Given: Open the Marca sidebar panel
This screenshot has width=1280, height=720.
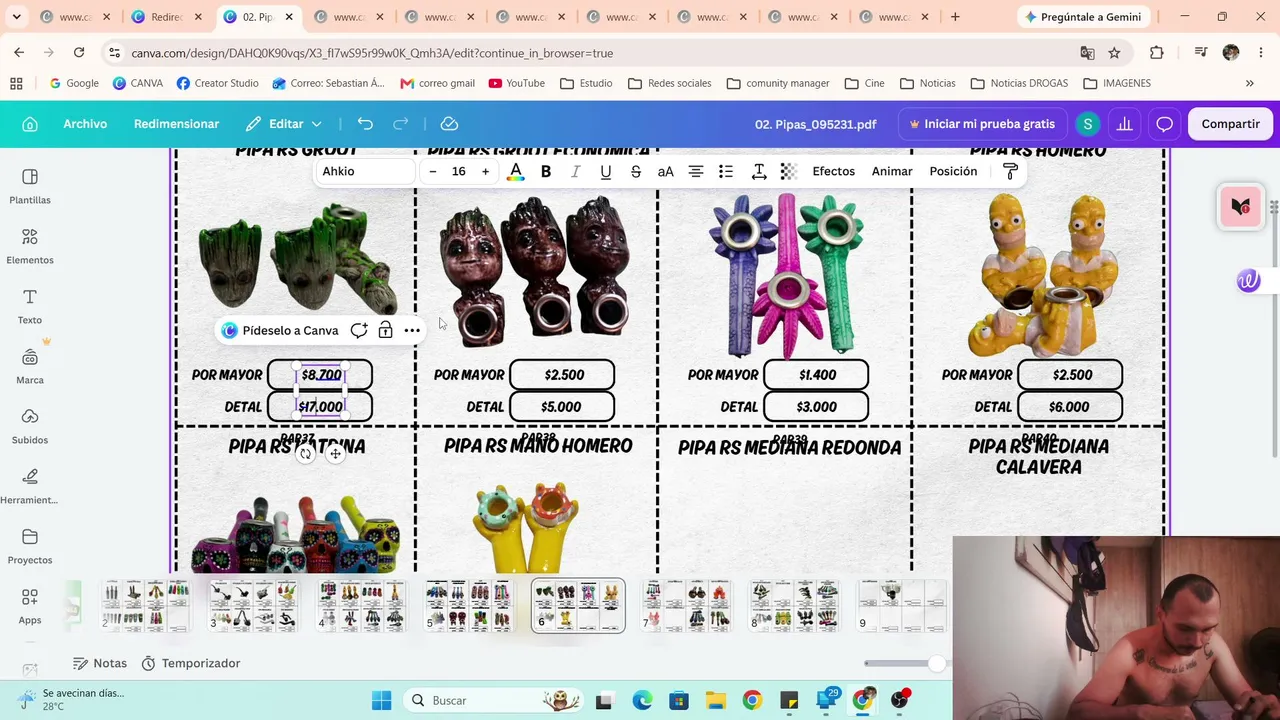Looking at the screenshot, I should pos(30,366).
